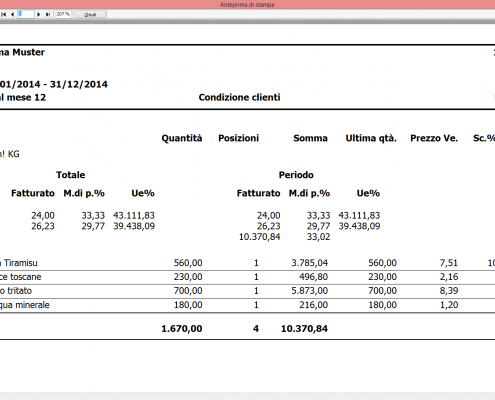Click the Totale section label

[x=70, y=175]
